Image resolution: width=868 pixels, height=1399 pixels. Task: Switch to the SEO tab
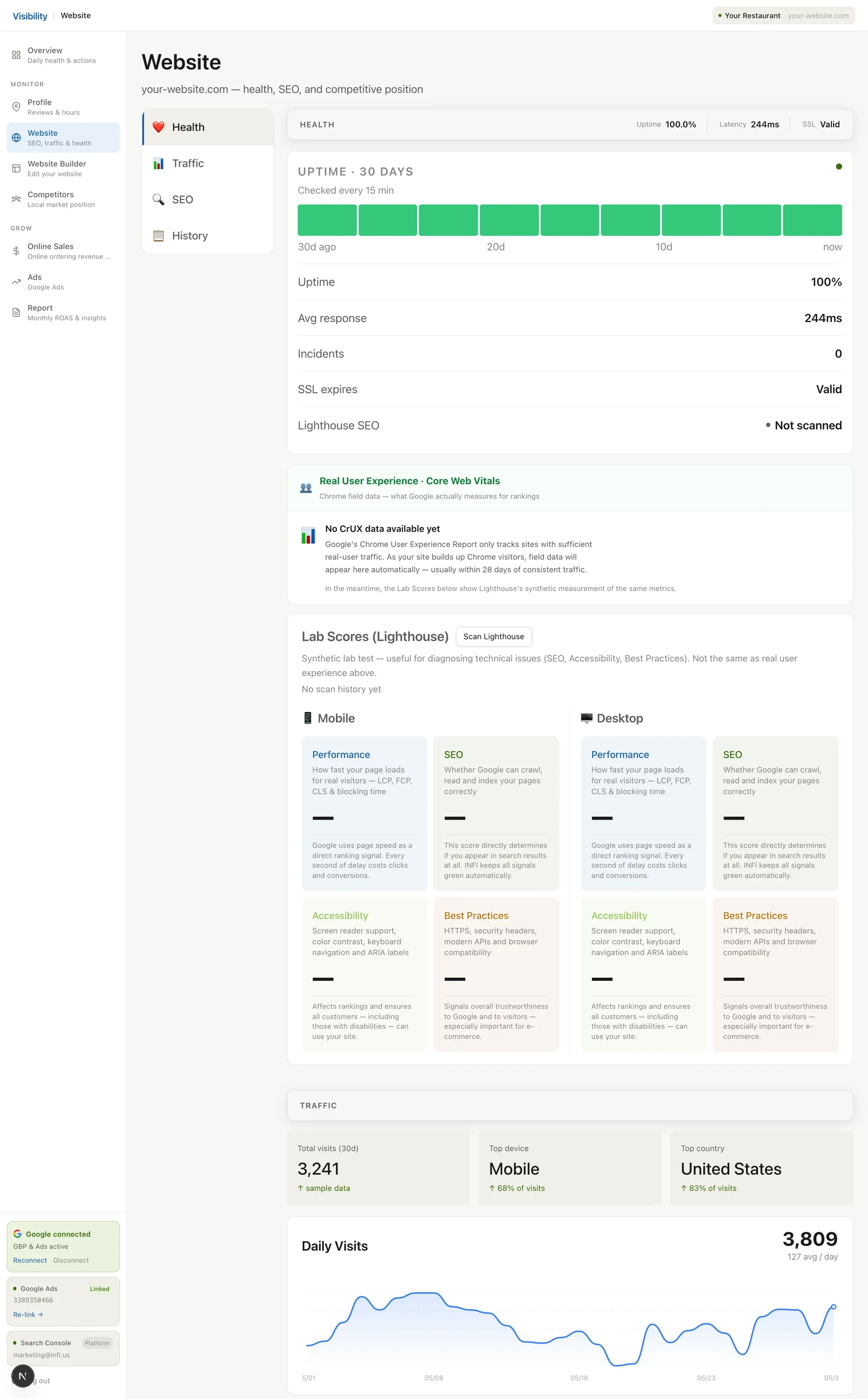pyautogui.click(x=208, y=199)
